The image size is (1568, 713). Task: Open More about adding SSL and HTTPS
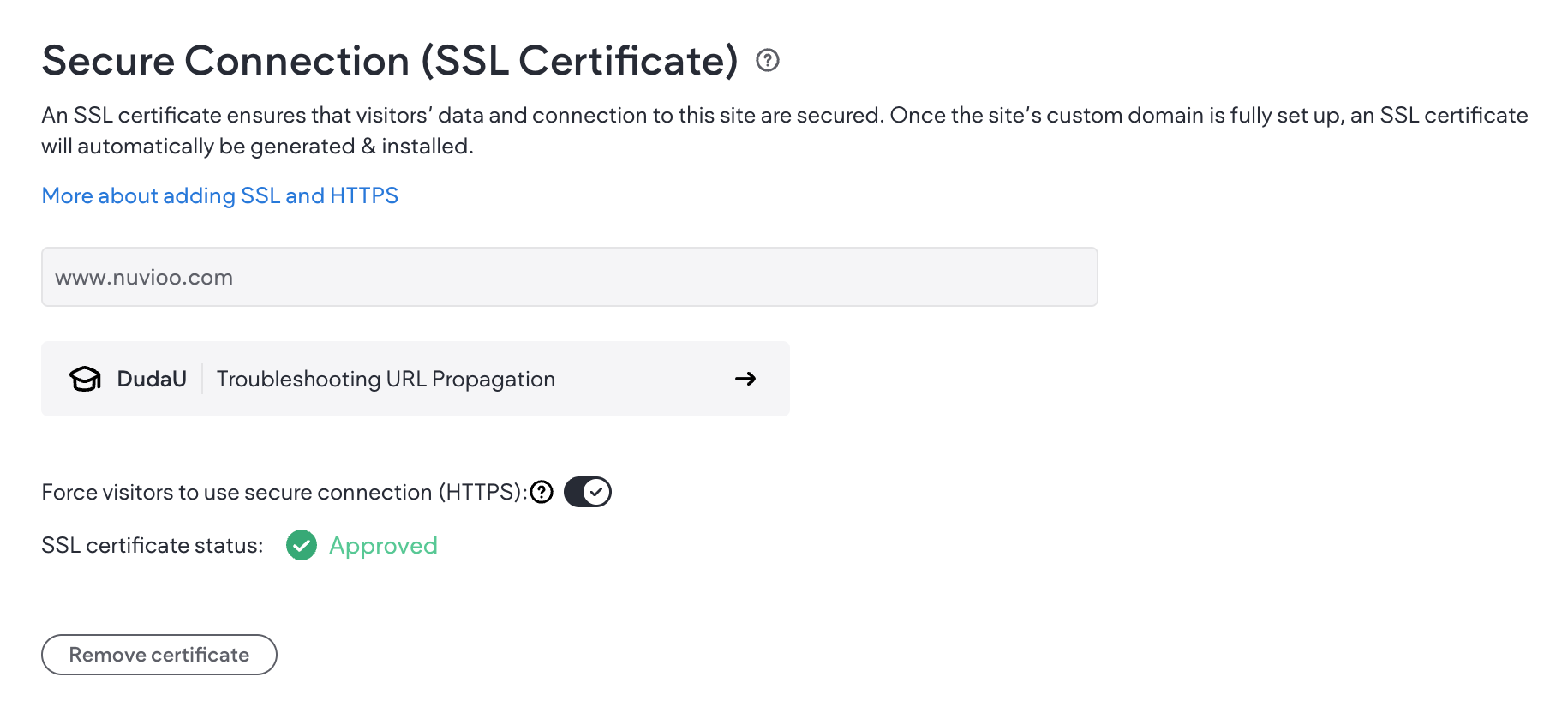(219, 195)
